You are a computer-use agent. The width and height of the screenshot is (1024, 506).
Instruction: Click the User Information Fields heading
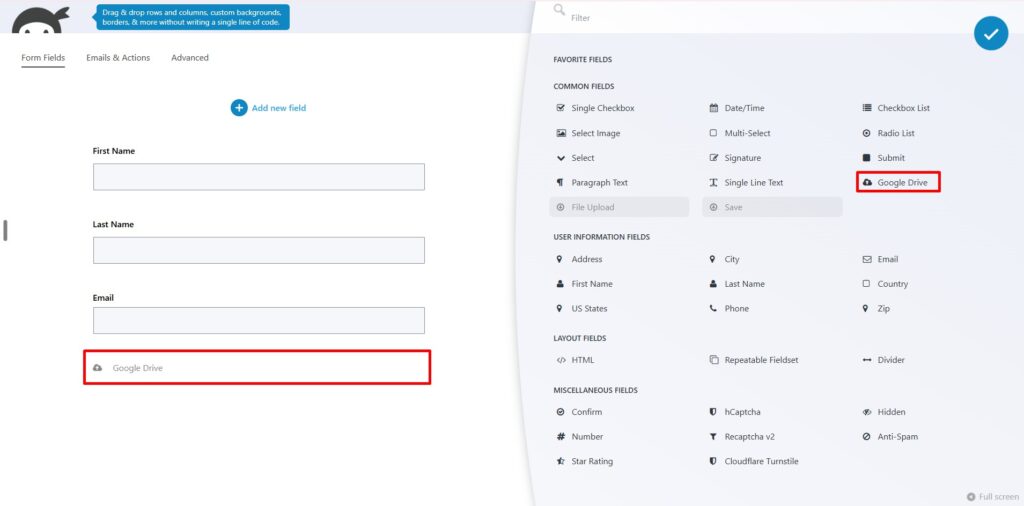(x=601, y=237)
